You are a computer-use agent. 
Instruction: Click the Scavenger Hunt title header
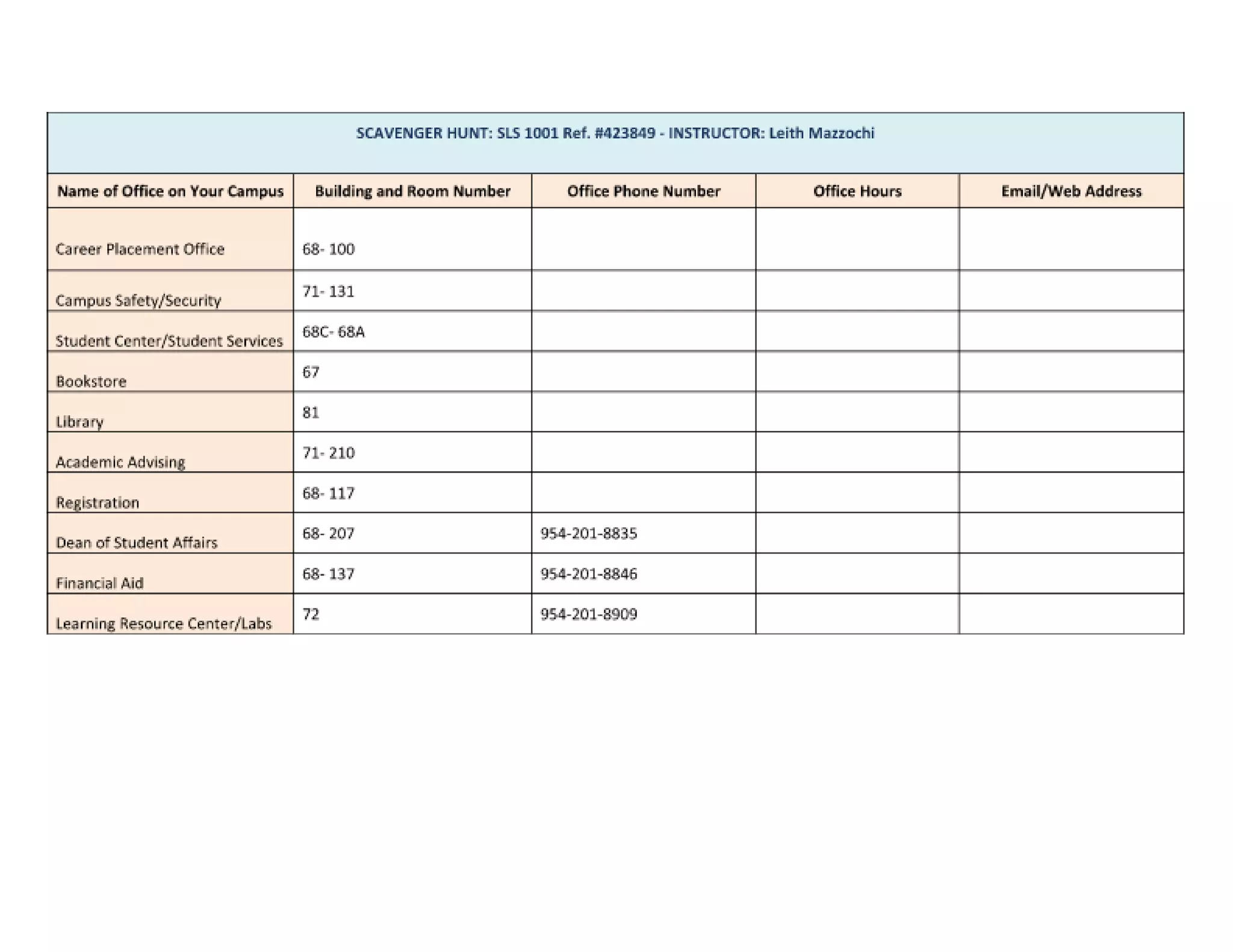pyautogui.click(x=615, y=134)
